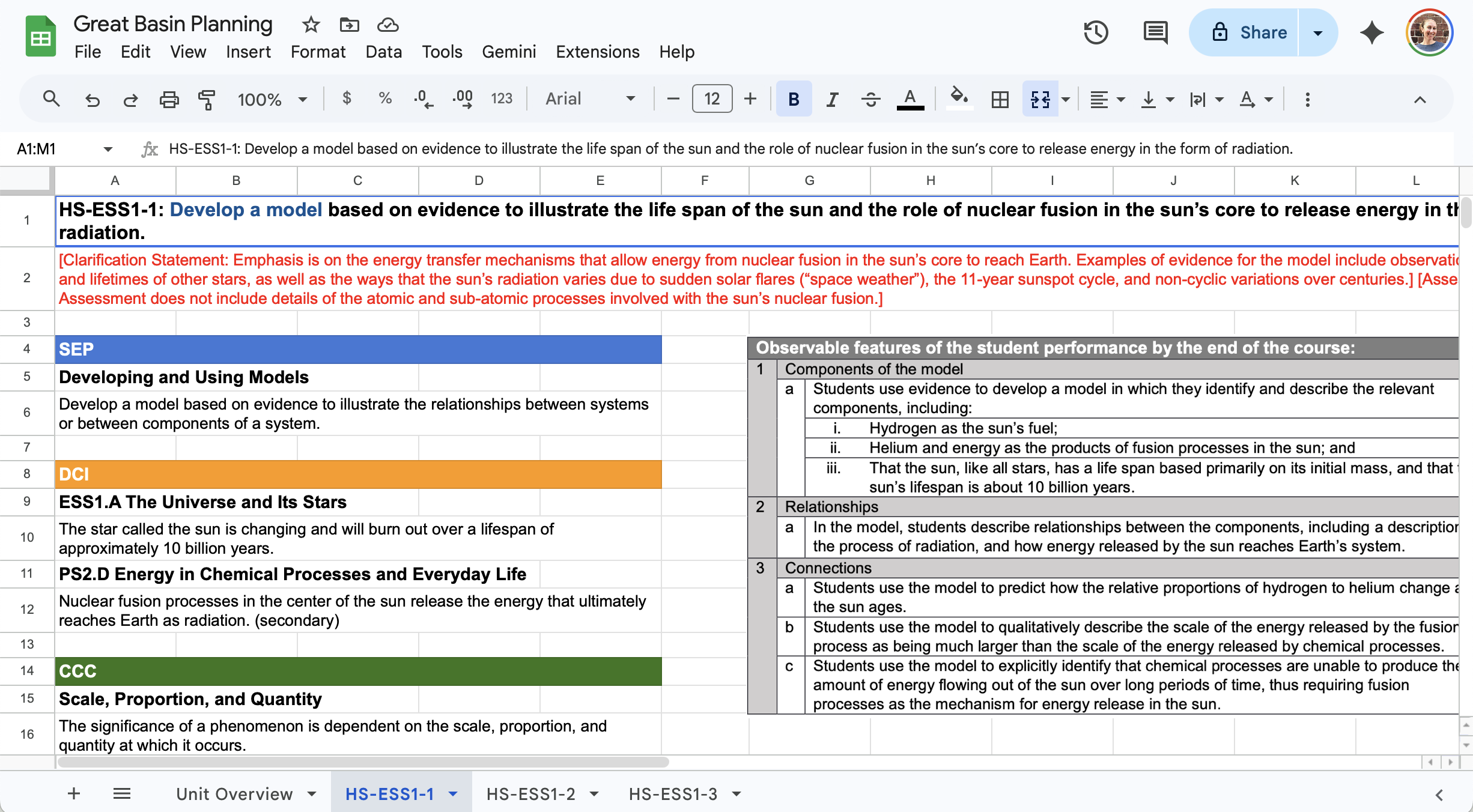Open the Gemini menu
Image resolution: width=1473 pixels, height=812 pixels.
coord(509,52)
